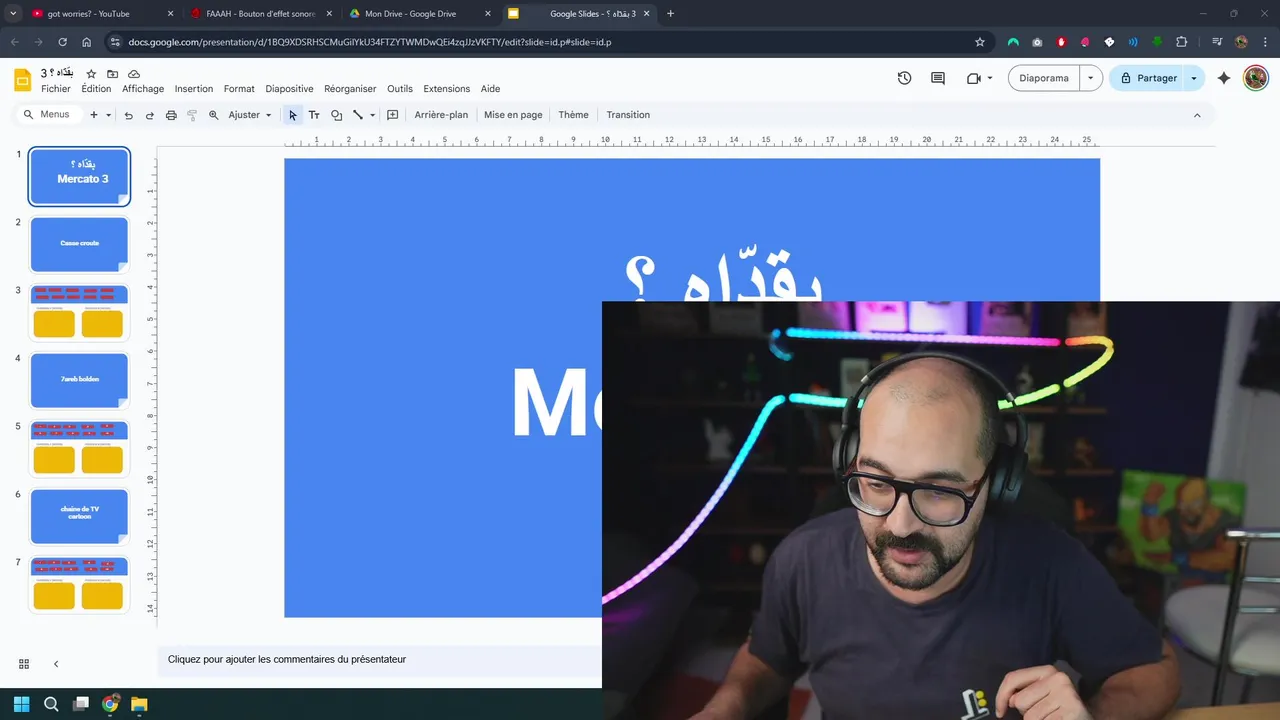This screenshot has height=720, width=1280.
Task: Click the Arrière-plan button
Action: 441,115
